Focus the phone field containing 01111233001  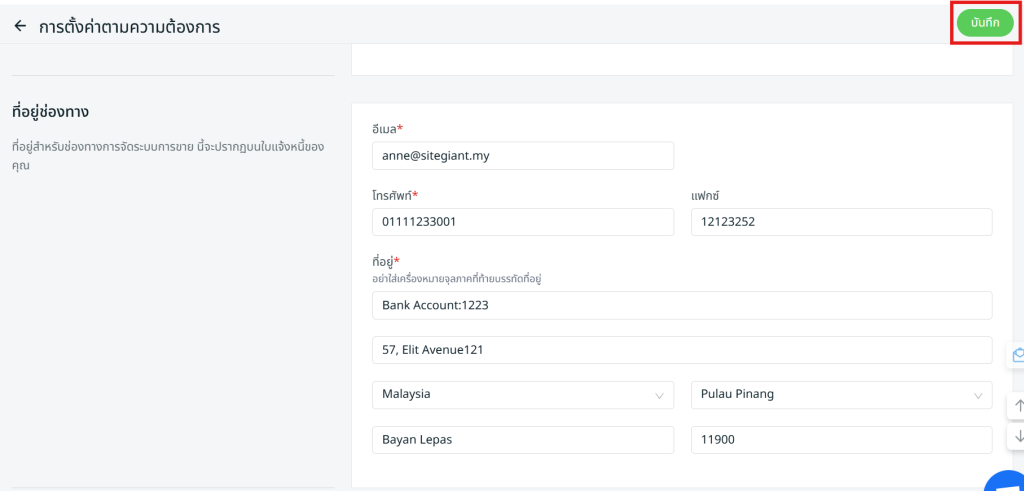pos(521,222)
